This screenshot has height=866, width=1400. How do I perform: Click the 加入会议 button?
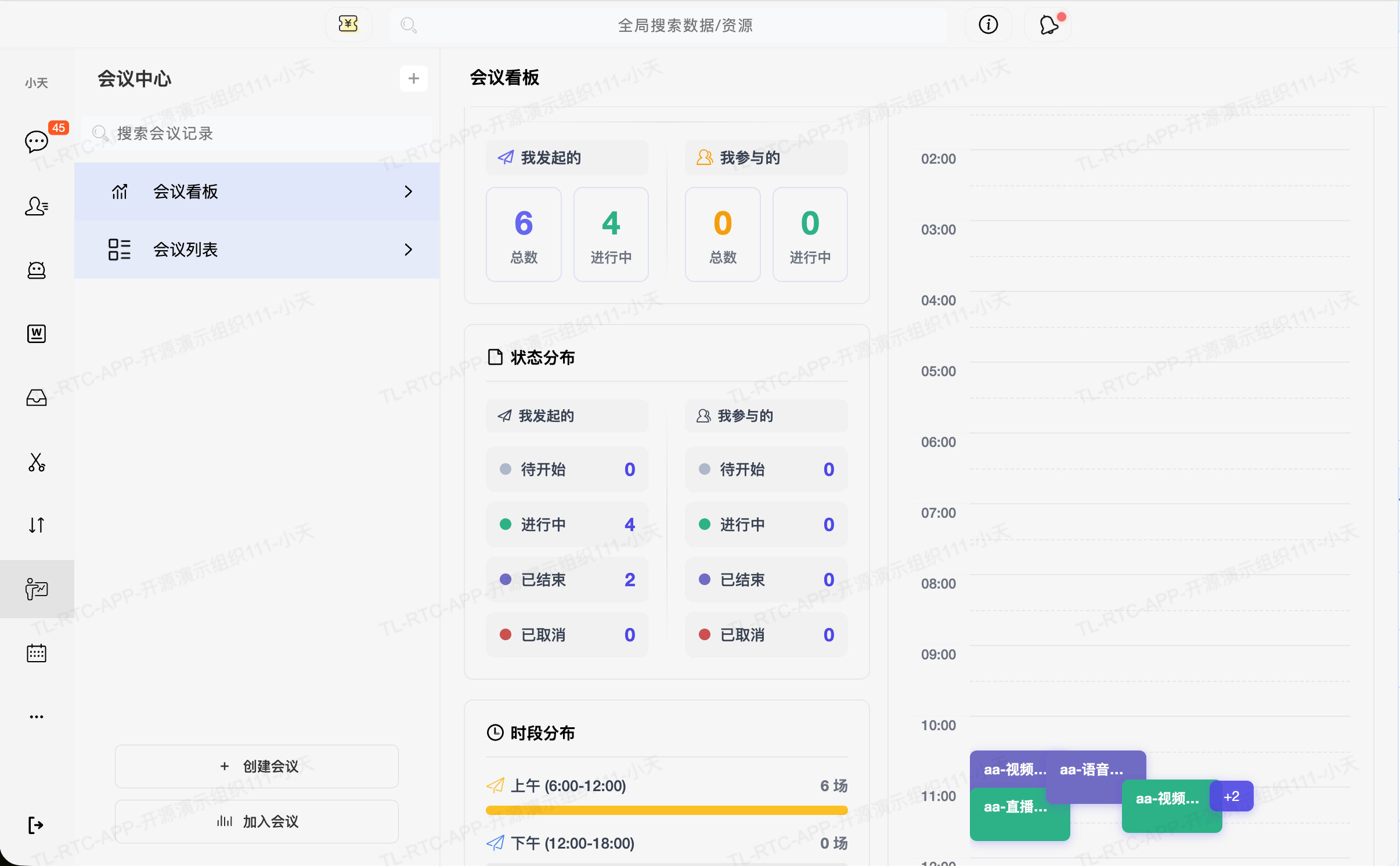(x=257, y=821)
